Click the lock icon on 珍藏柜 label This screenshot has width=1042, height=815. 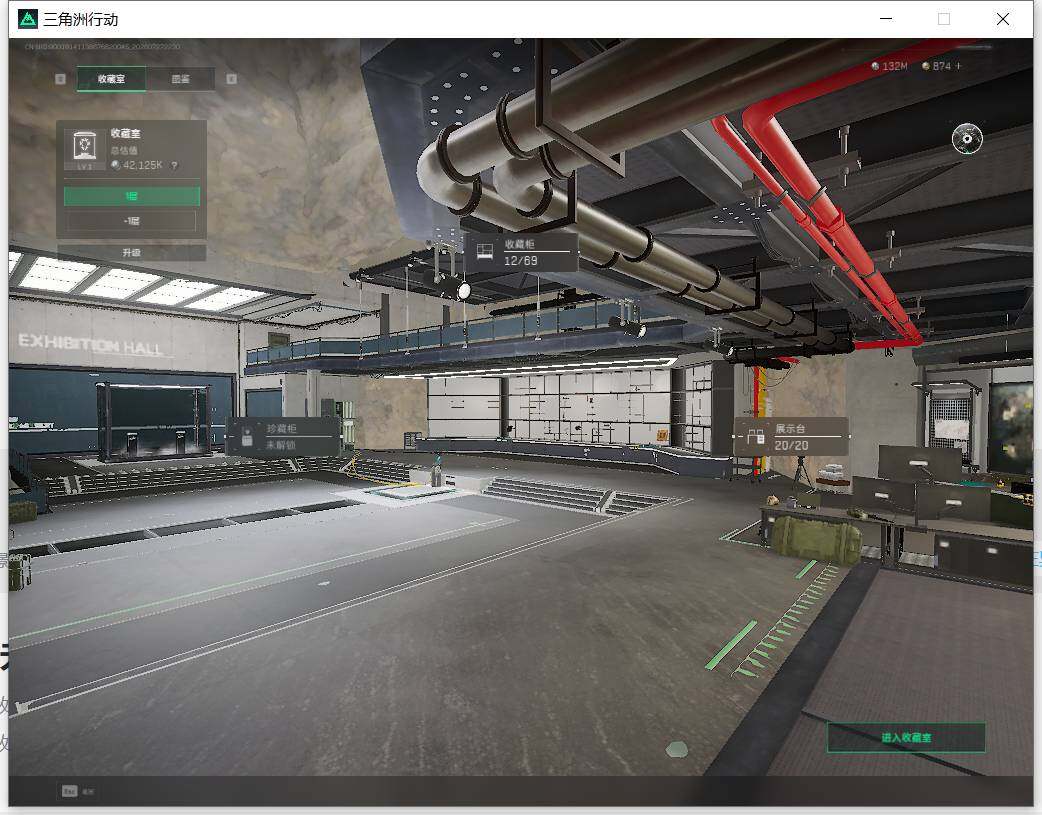click(247, 435)
